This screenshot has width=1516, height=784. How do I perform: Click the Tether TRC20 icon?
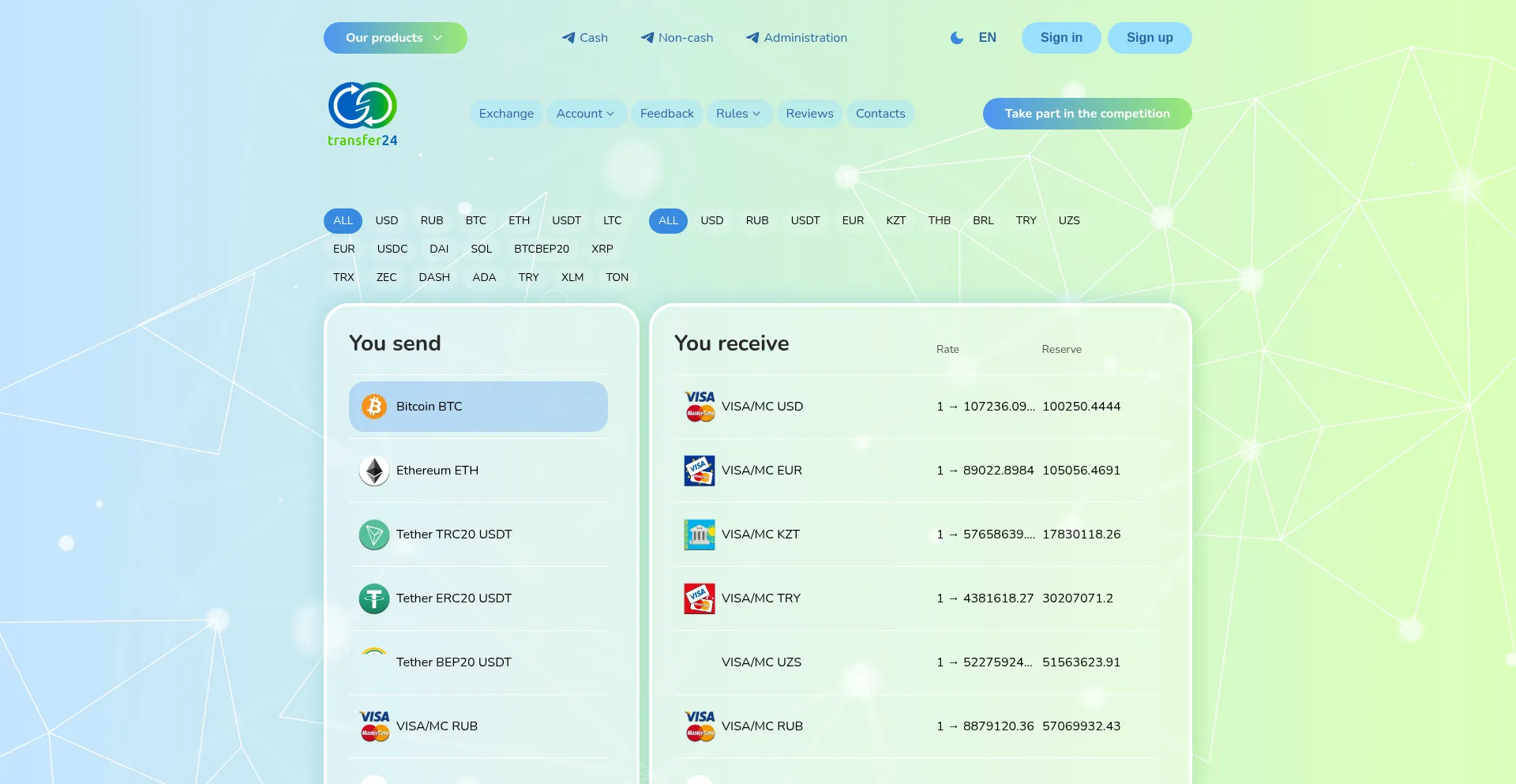pyautogui.click(x=374, y=535)
